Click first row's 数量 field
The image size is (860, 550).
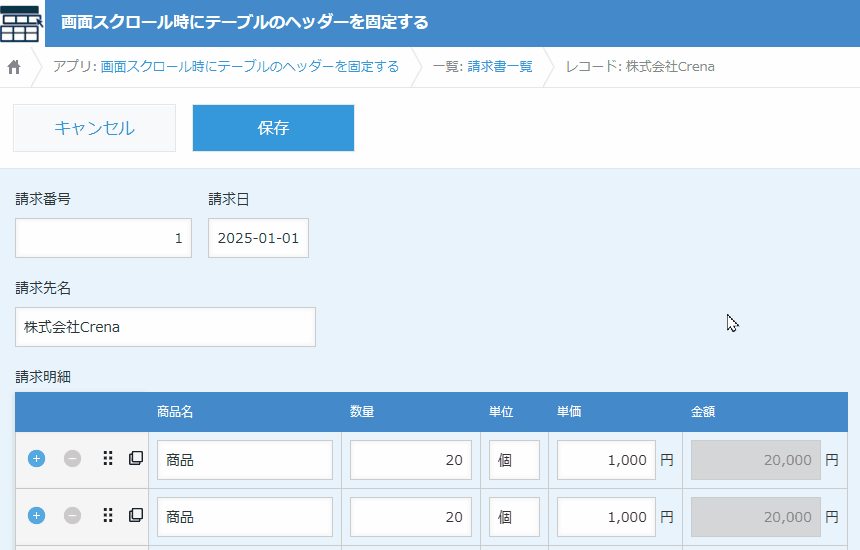coord(410,460)
